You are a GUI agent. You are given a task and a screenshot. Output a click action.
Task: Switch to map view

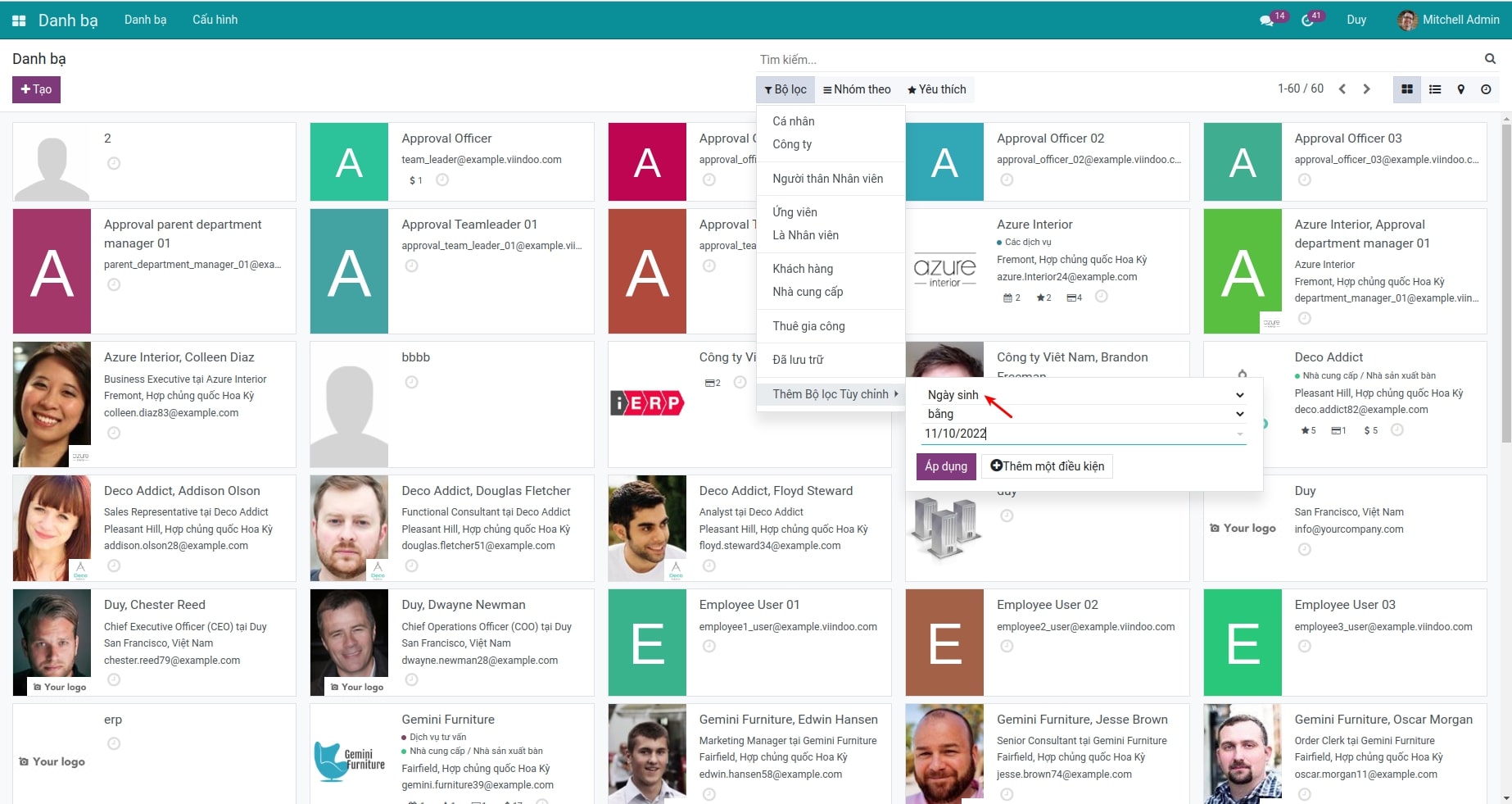tap(1460, 89)
